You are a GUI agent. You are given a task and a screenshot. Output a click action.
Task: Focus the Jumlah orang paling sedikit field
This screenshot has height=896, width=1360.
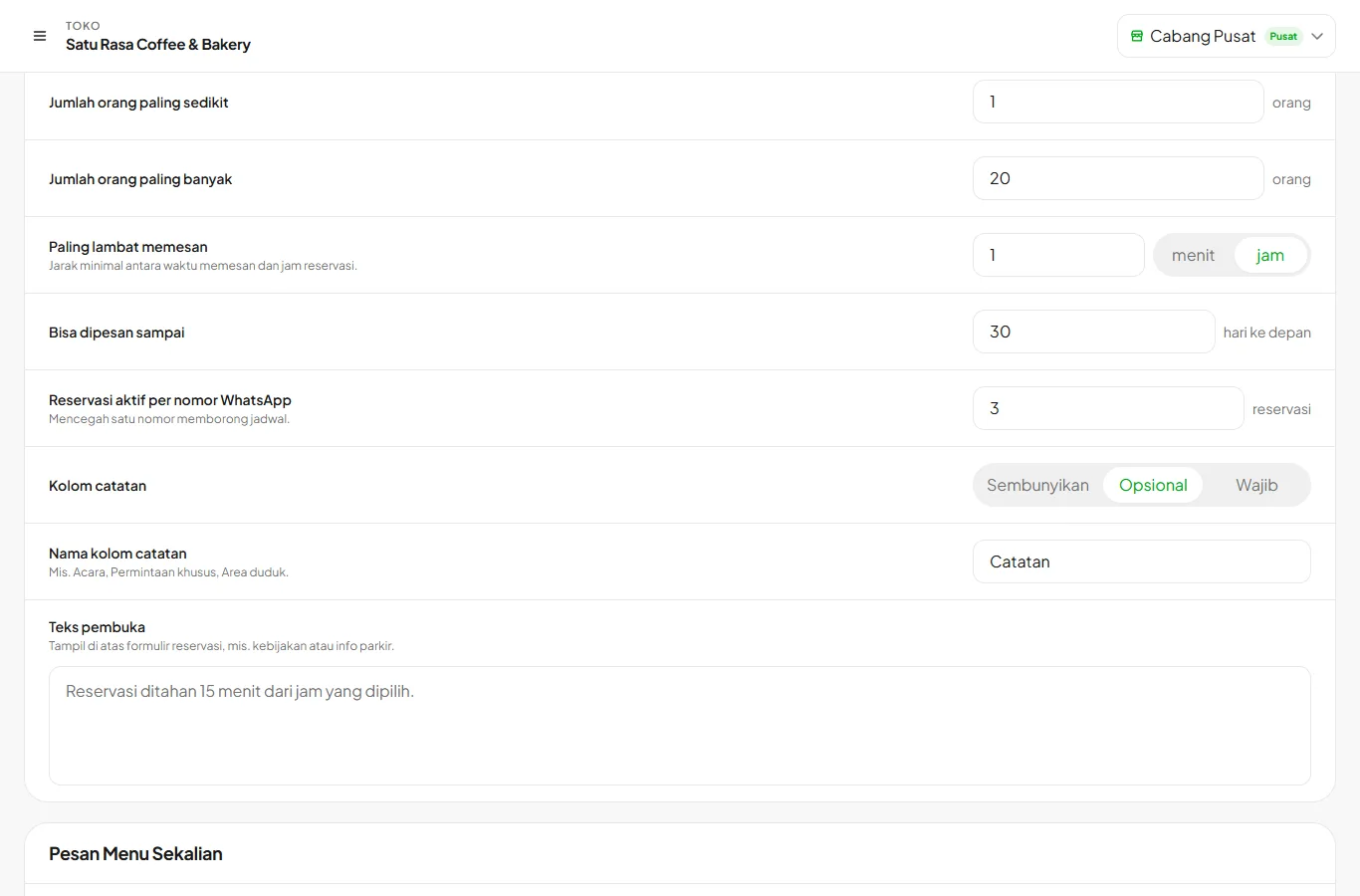[x=1118, y=102]
